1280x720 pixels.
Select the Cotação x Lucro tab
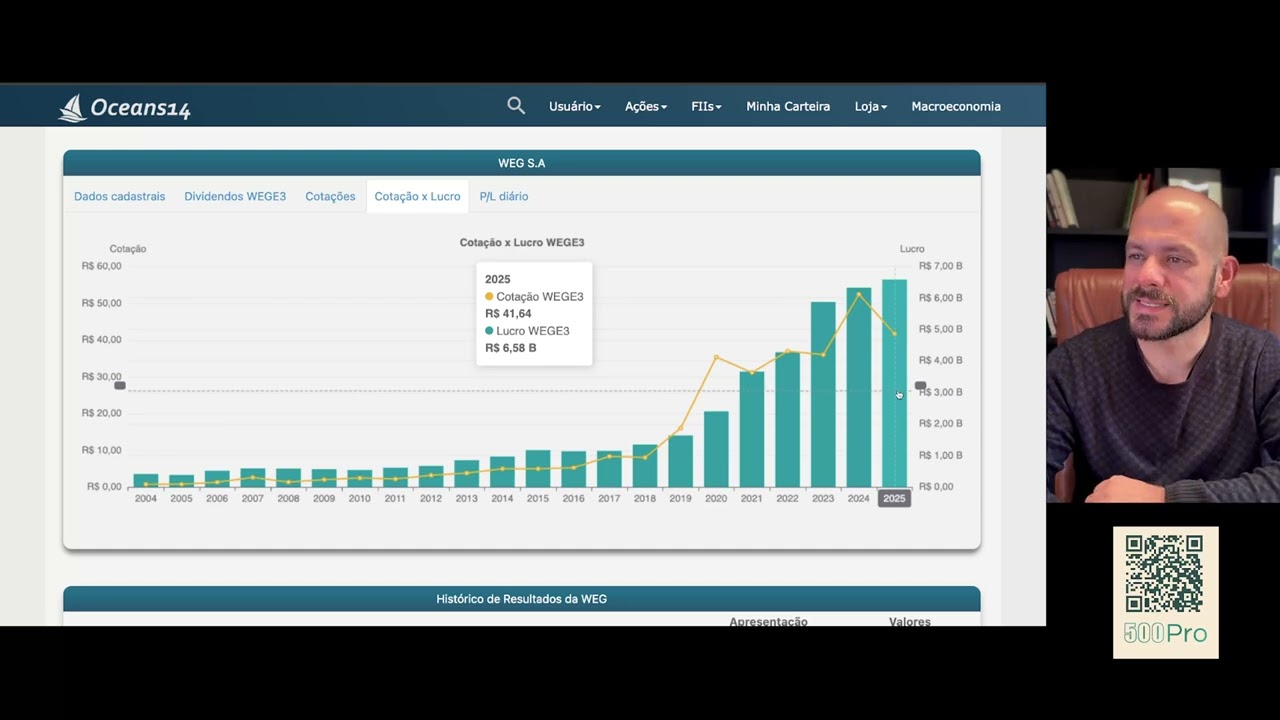(417, 196)
